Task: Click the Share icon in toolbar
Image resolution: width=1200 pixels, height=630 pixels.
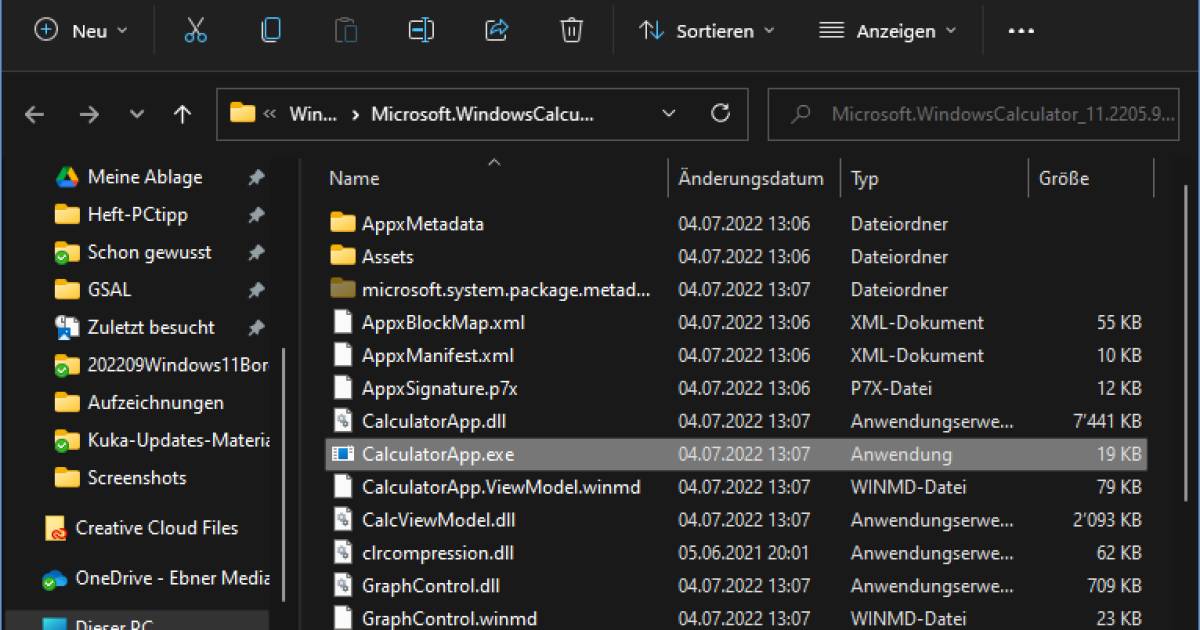Action: pyautogui.click(x=496, y=31)
